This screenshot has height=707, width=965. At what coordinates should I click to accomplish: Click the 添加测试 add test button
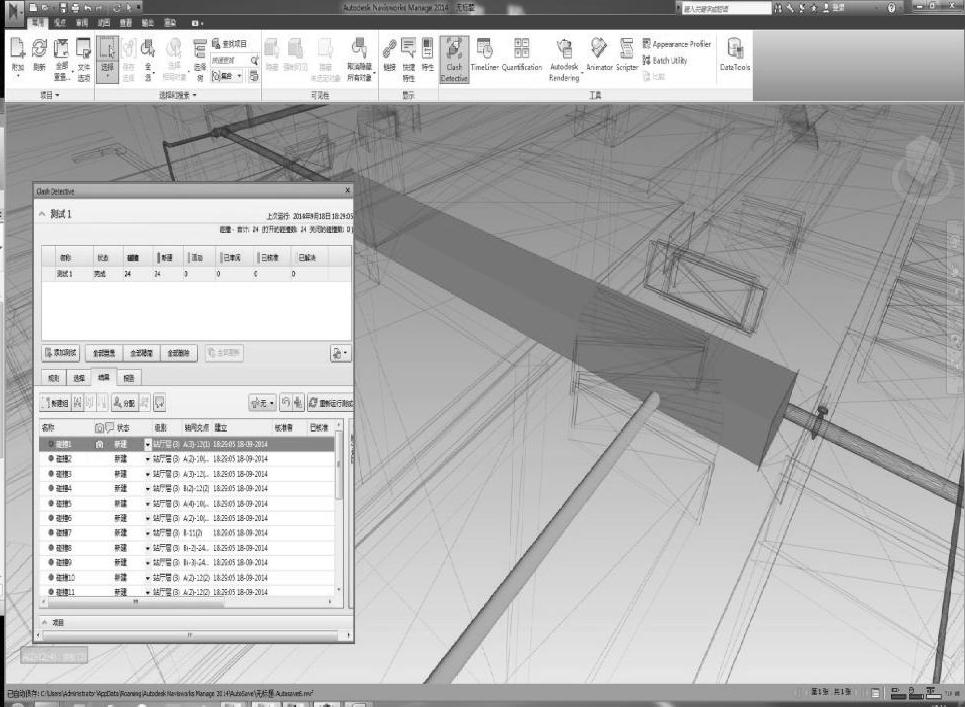tap(61, 353)
